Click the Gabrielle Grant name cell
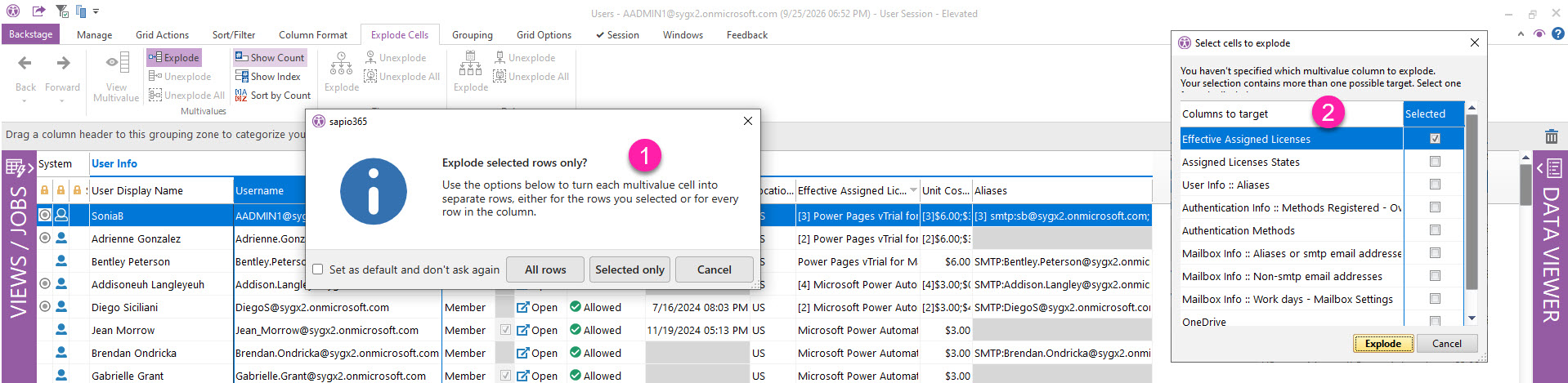Image resolution: width=1568 pixels, height=383 pixels. point(161,376)
